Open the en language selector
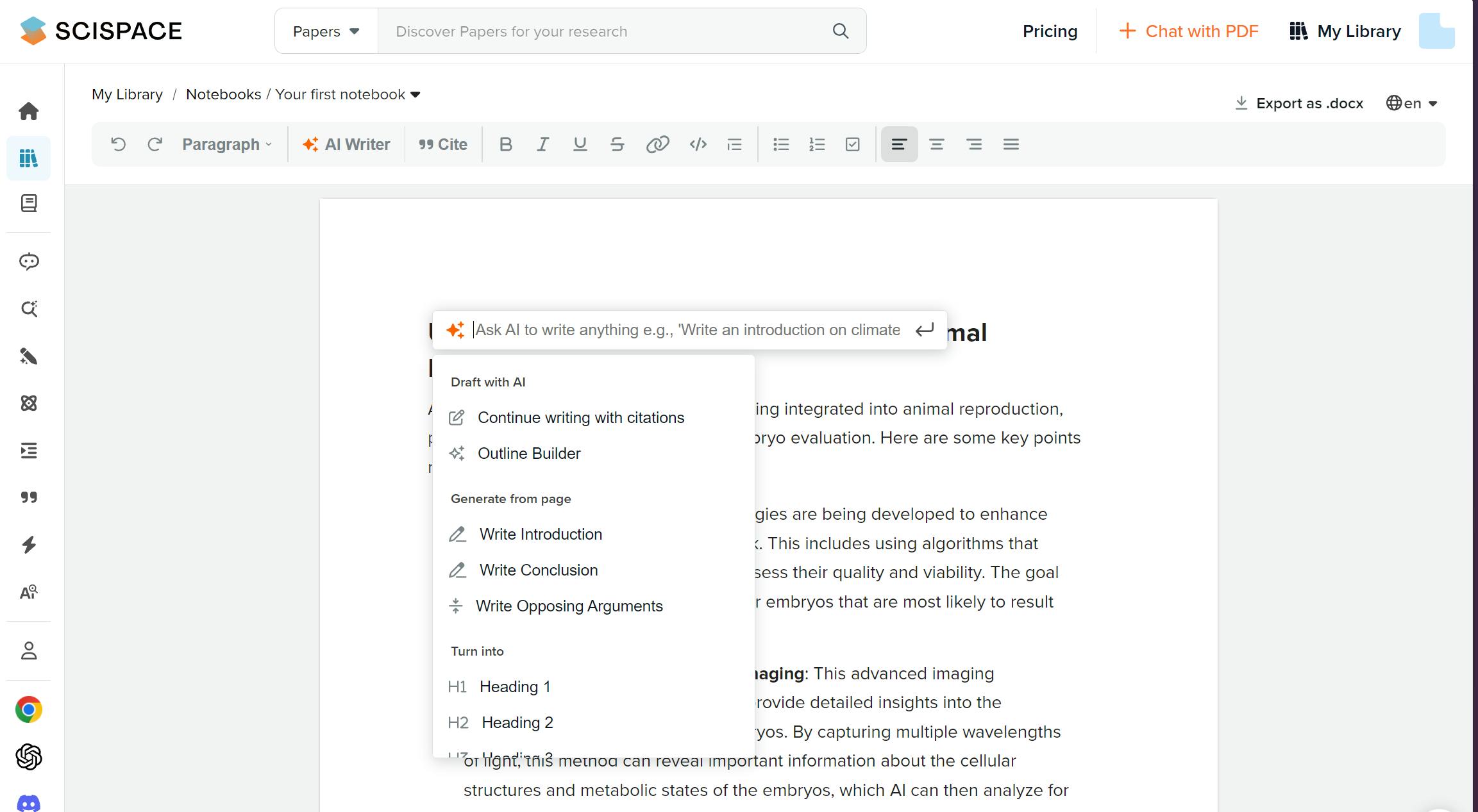 (1412, 103)
